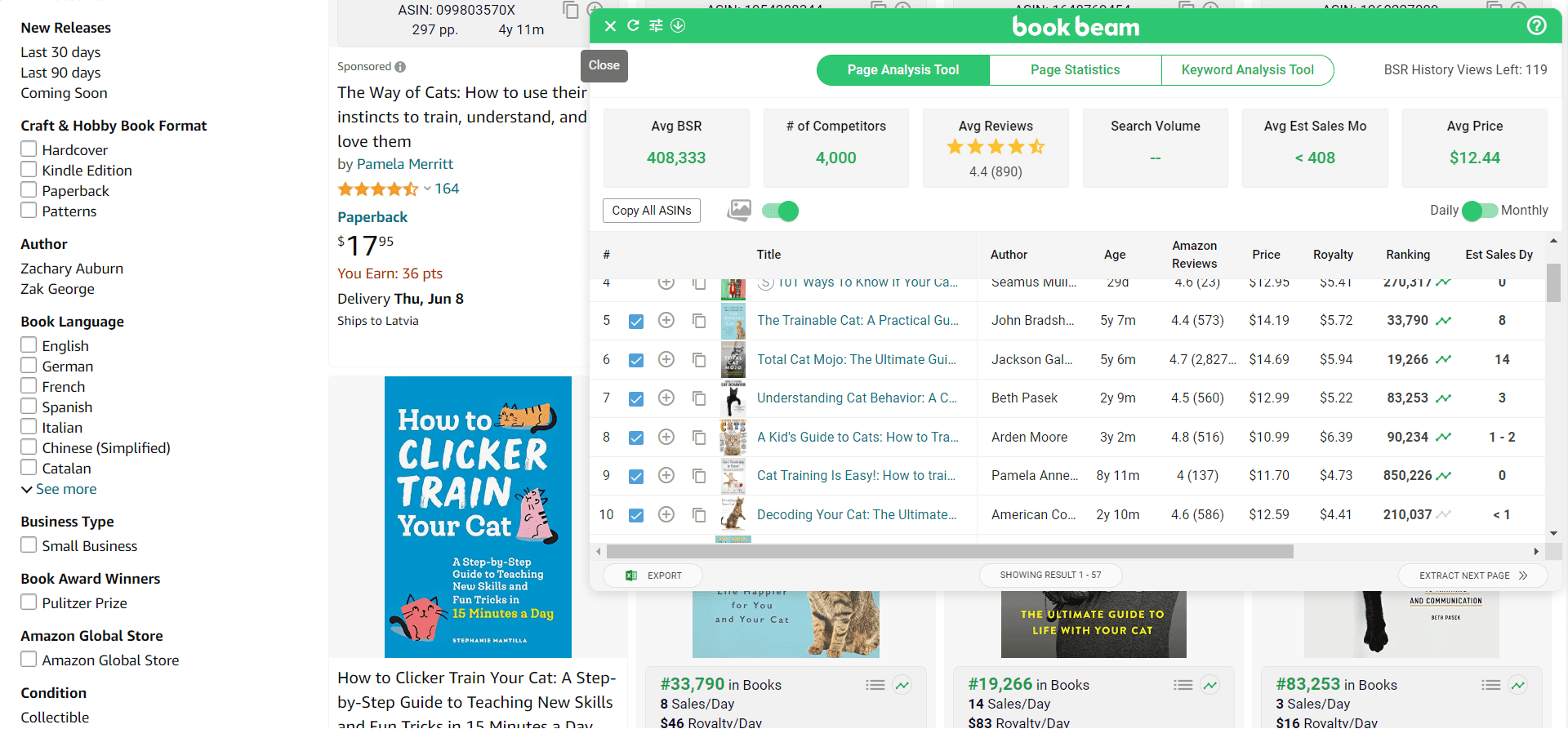1568x729 pixels.
Task: Check the Small Business filter
Action: coord(29,545)
